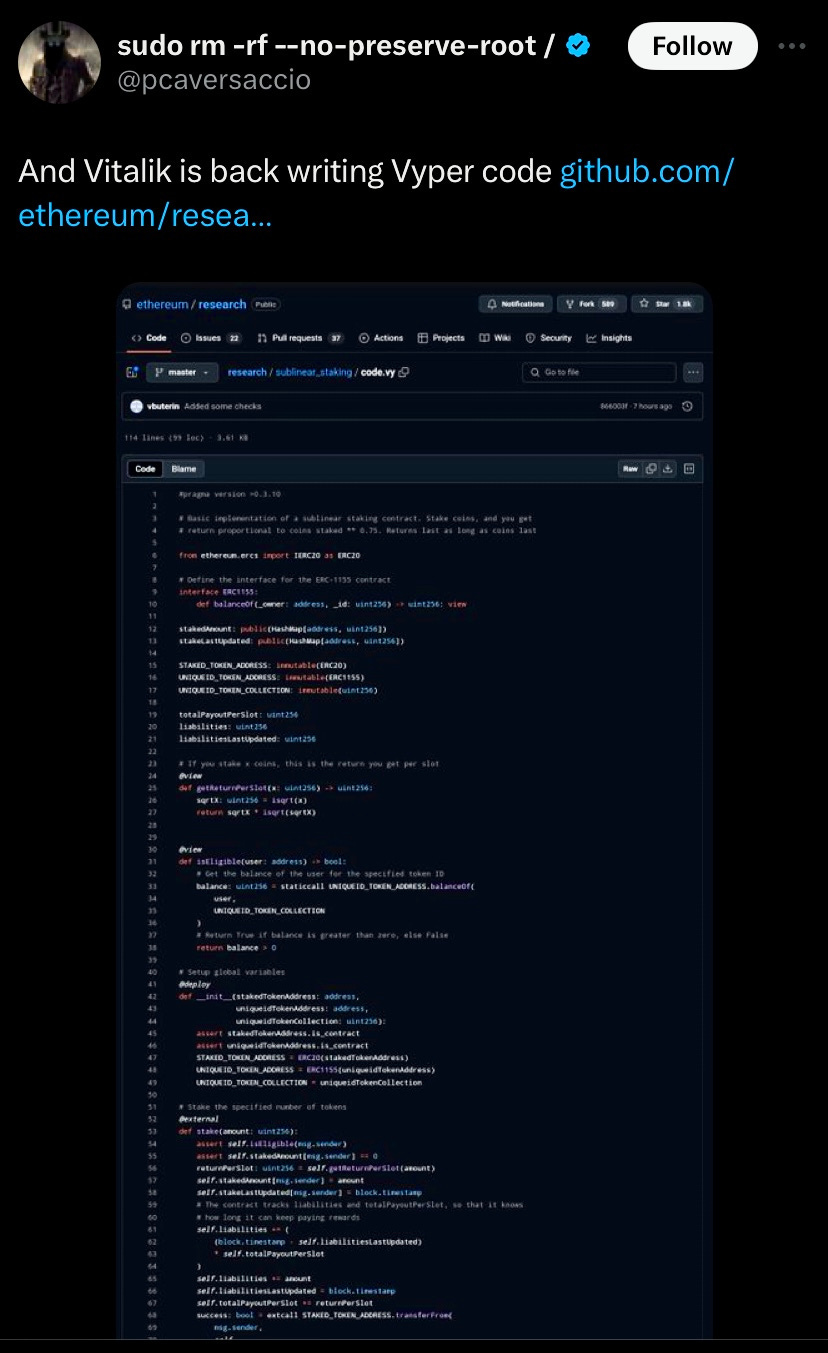Click the @pcaversaccio handle
Screen dimensions: 828x1353
click(x=213, y=80)
